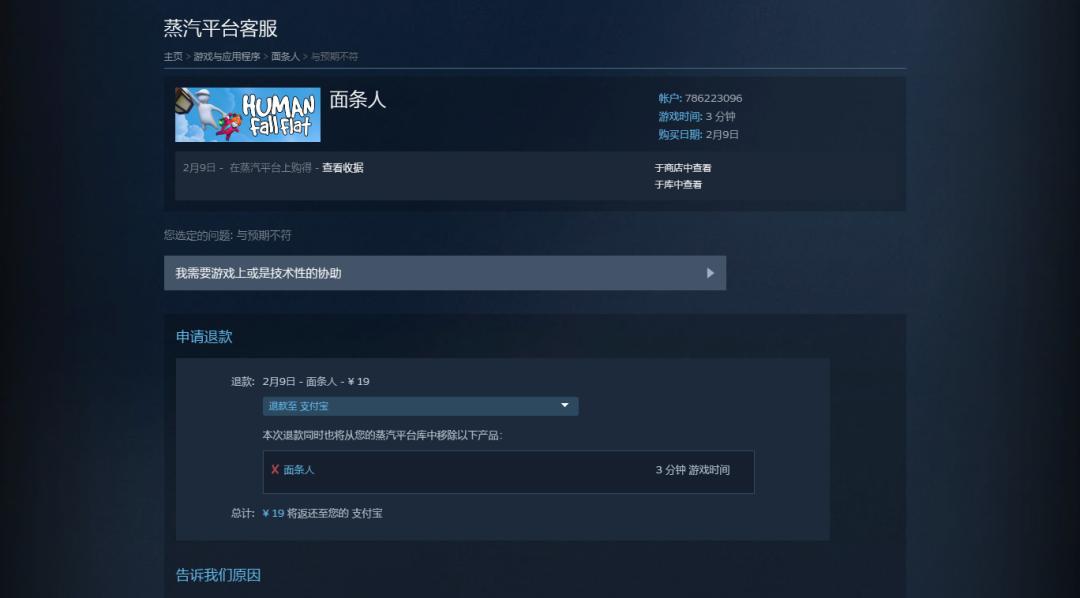This screenshot has width=1080, height=598.
Task: Click the account number 786223096
Action: coord(714,98)
